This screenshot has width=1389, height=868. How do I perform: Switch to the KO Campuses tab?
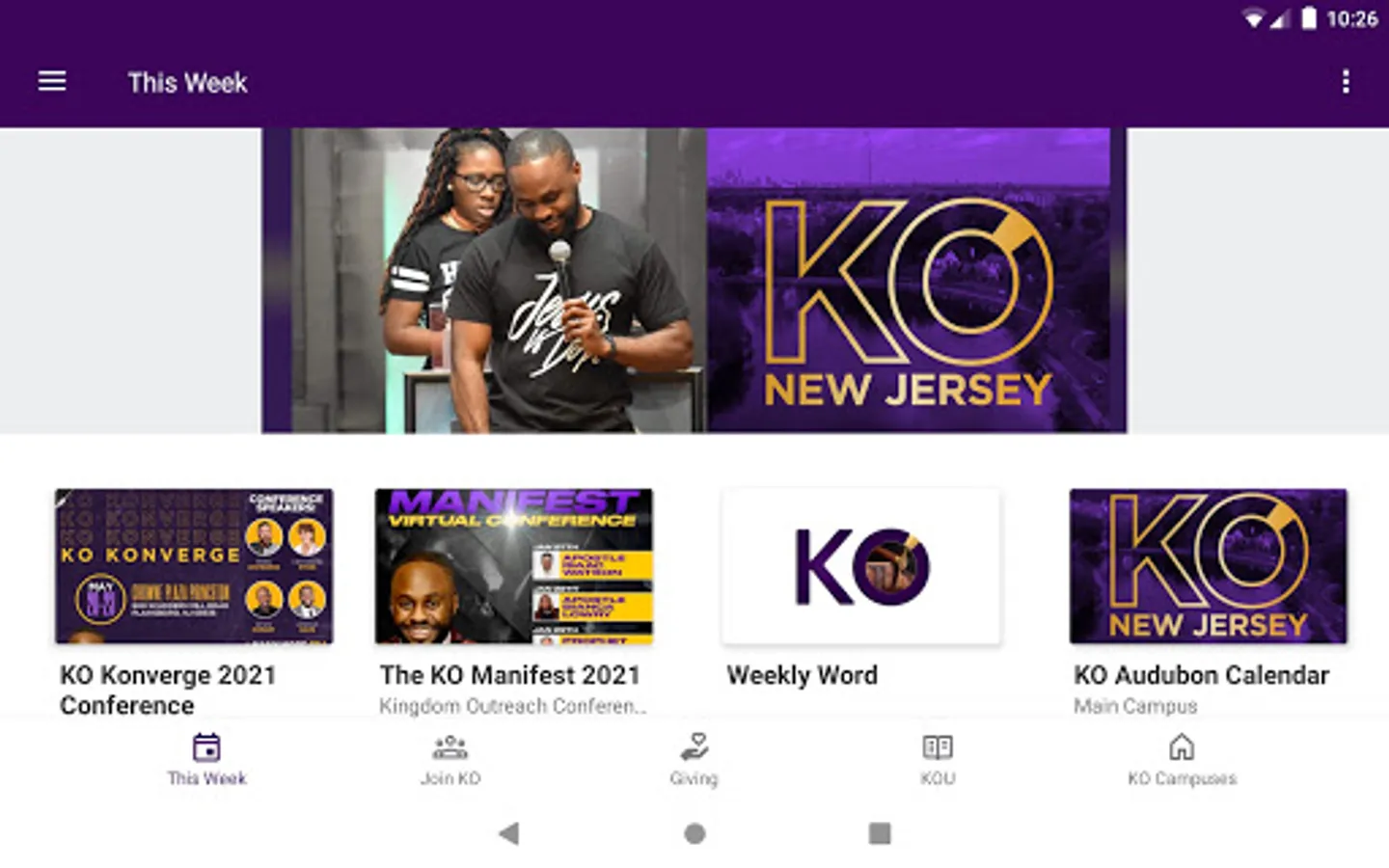click(1182, 760)
